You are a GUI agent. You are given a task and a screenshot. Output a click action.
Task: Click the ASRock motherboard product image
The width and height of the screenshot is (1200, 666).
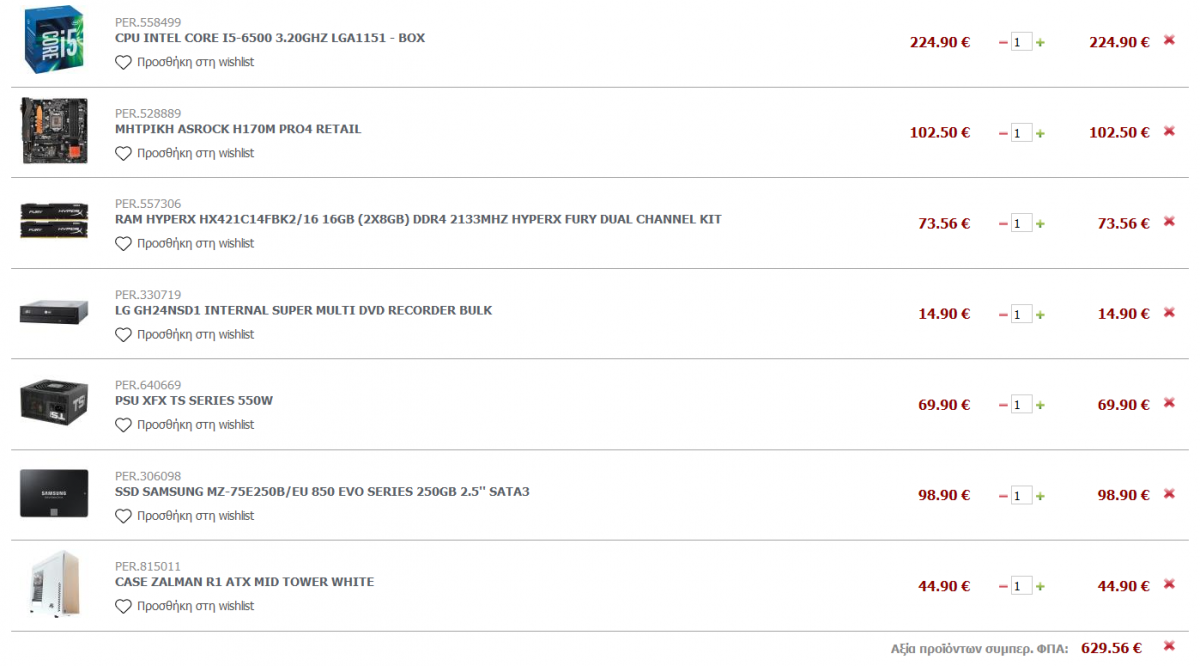[54, 131]
